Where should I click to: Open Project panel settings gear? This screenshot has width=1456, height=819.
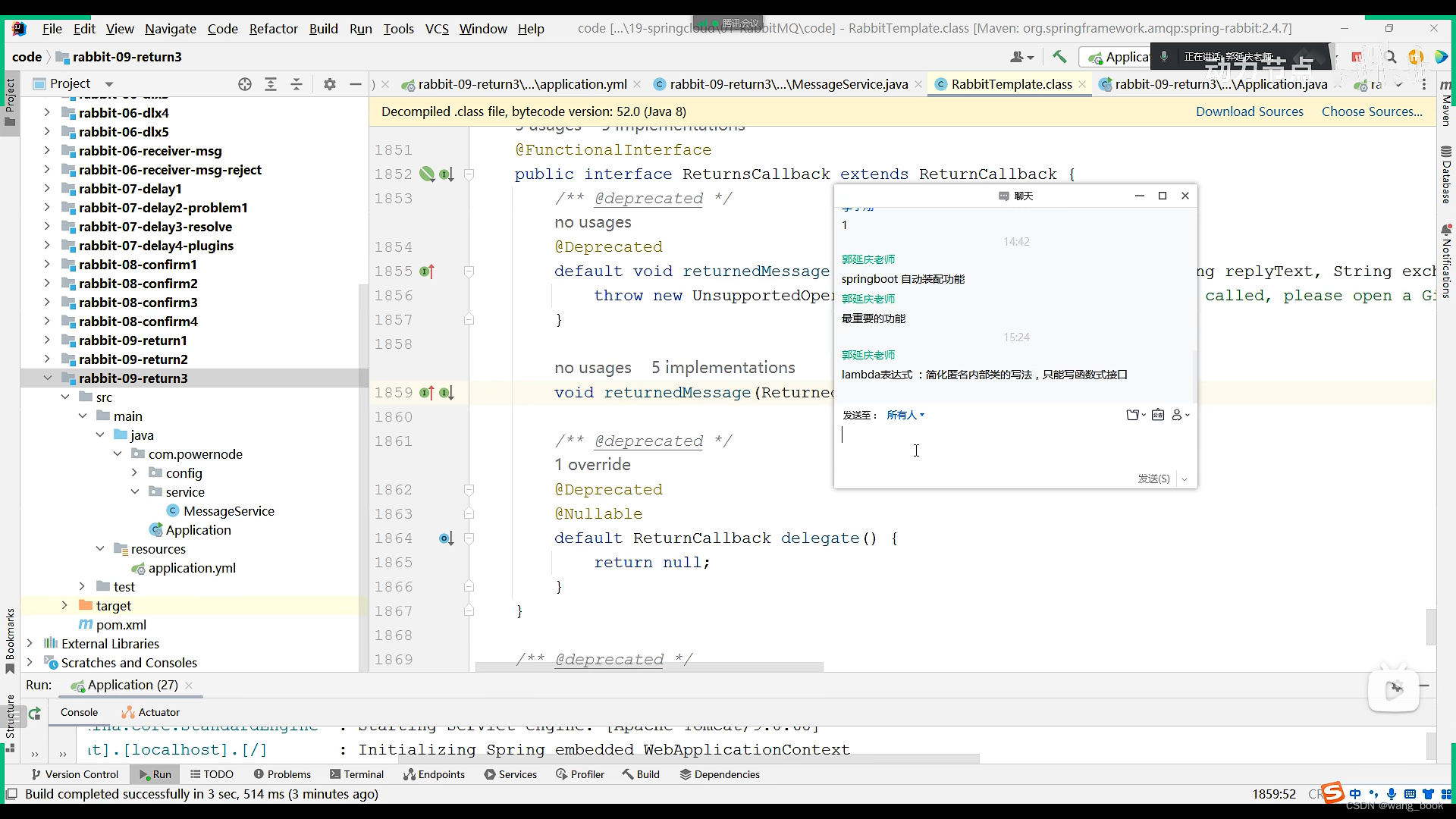click(329, 84)
